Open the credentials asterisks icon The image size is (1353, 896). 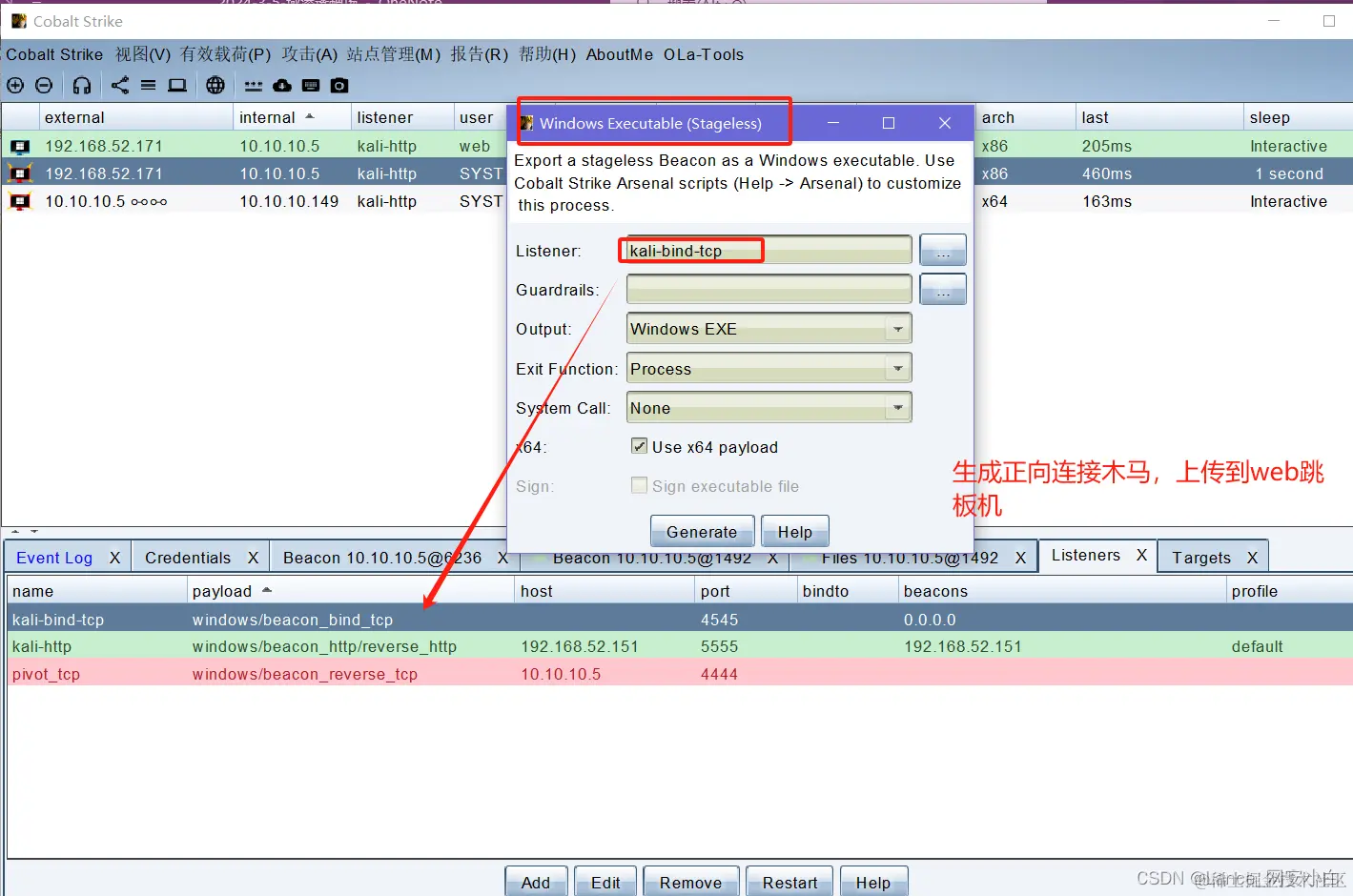[x=254, y=86]
